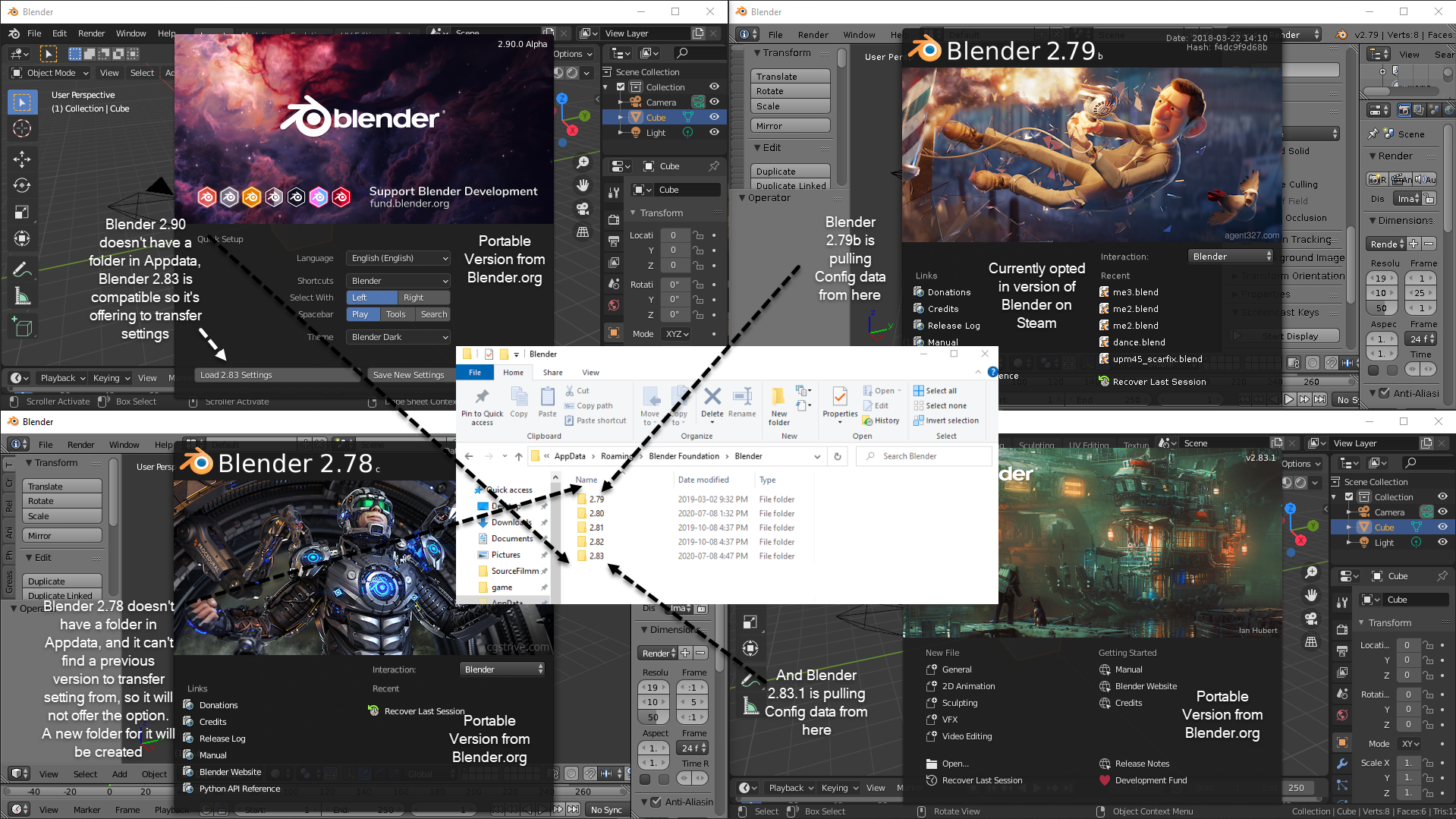Click the Search Blender box in Explorer
Image resolution: width=1456 pixels, height=819 pixels.
pyautogui.click(x=924, y=456)
